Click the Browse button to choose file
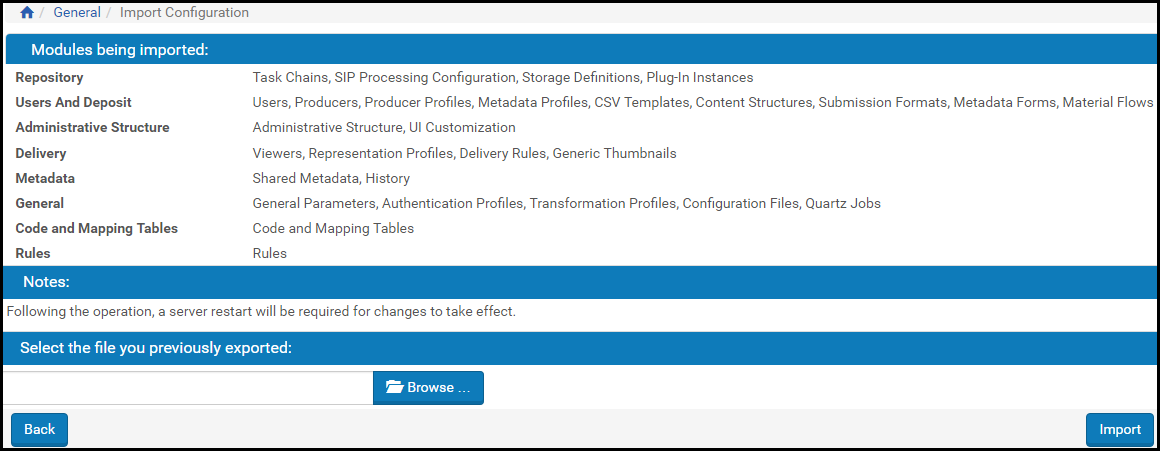This screenshot has height=451, width=1160. [x=428, y=388]
